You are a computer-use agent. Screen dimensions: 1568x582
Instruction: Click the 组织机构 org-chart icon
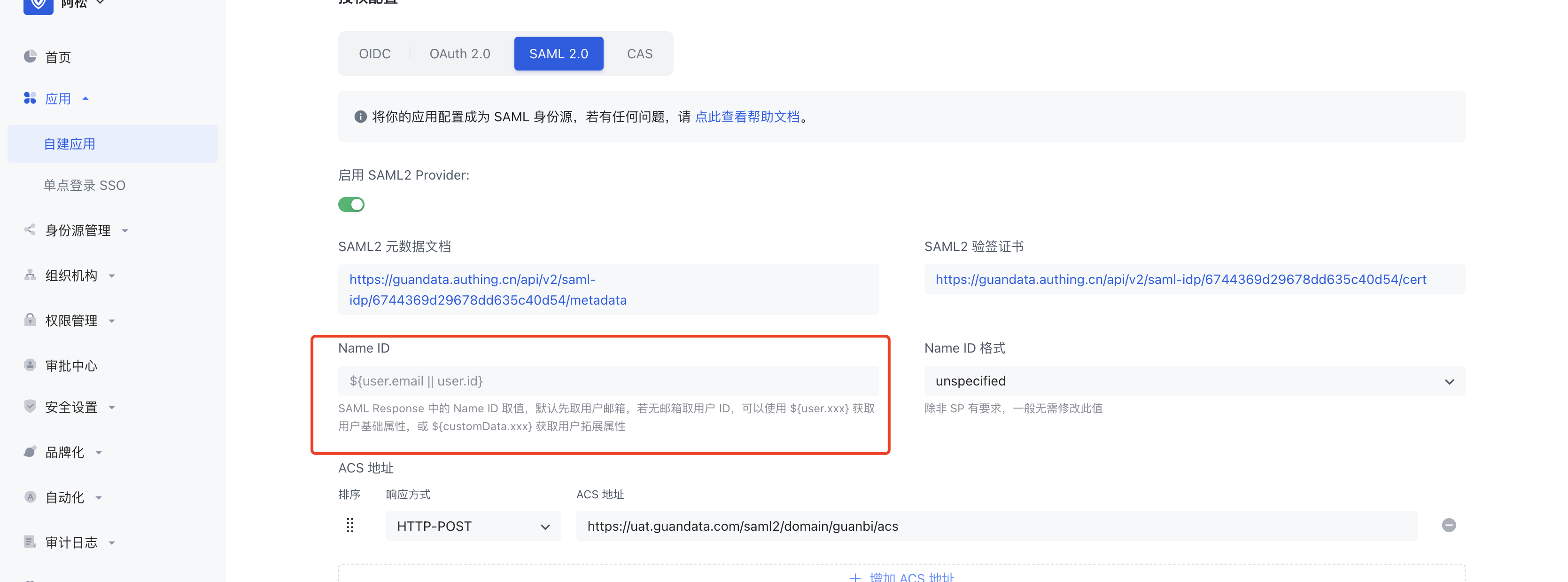(30, 275)
